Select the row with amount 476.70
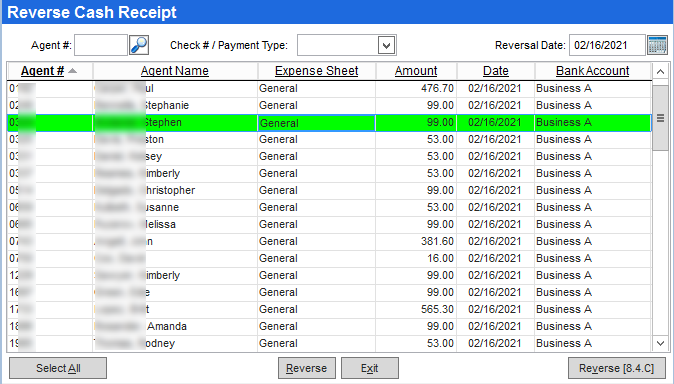674x384 pixels. tap(329, 89)
